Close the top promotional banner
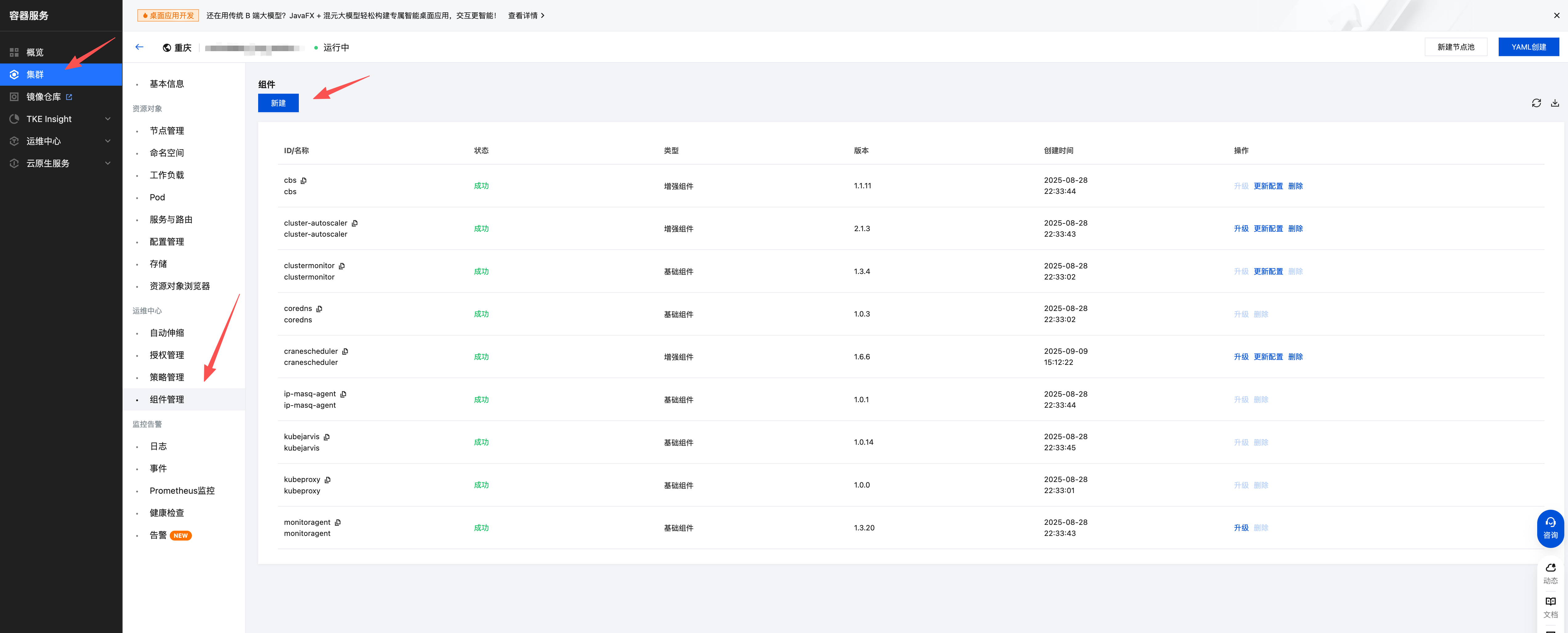Screen dimensions: 1568x633 (x=1556, y=15)
